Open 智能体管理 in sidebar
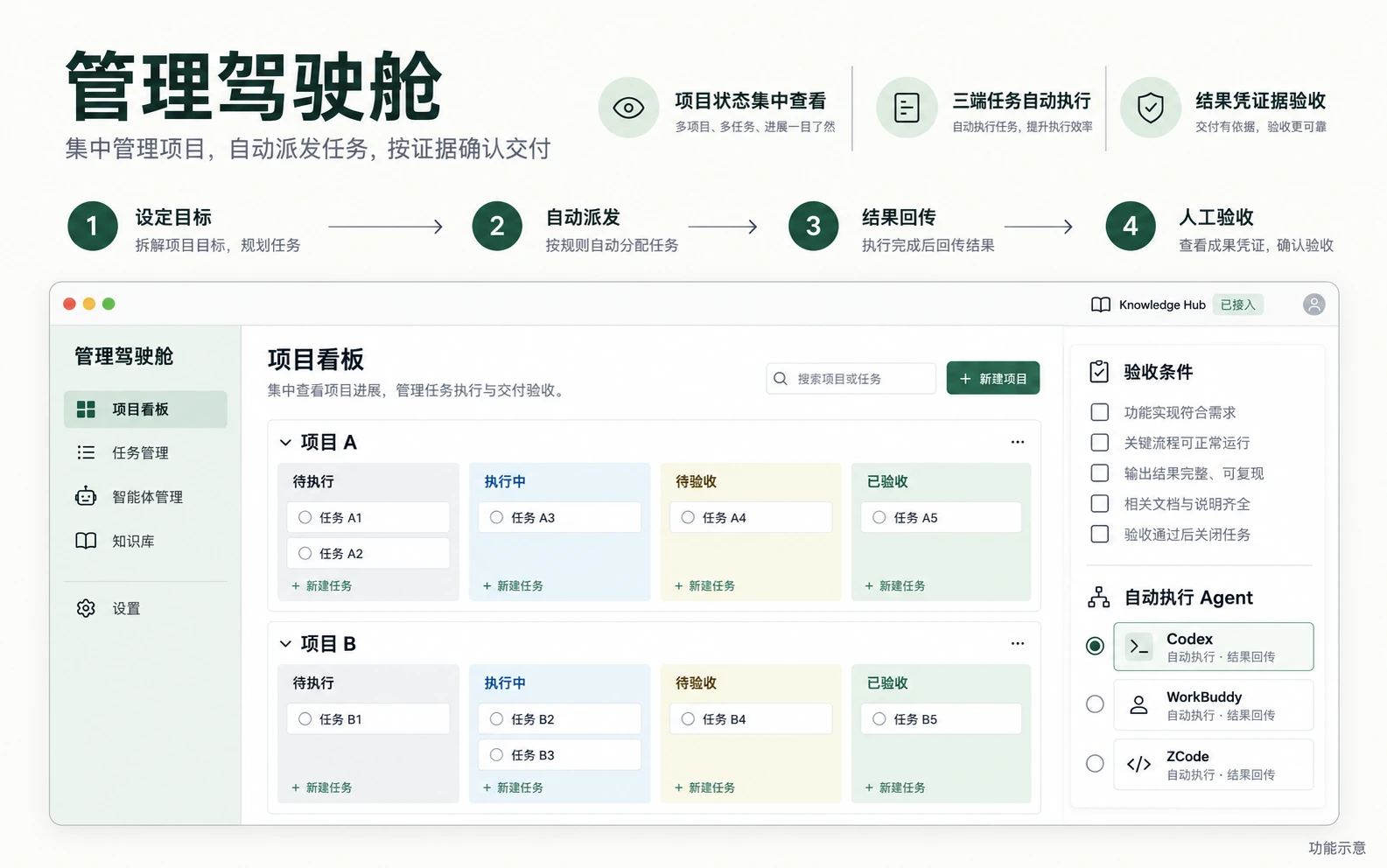The height and width of the screenshot is (868, 1387). [145, 497]
